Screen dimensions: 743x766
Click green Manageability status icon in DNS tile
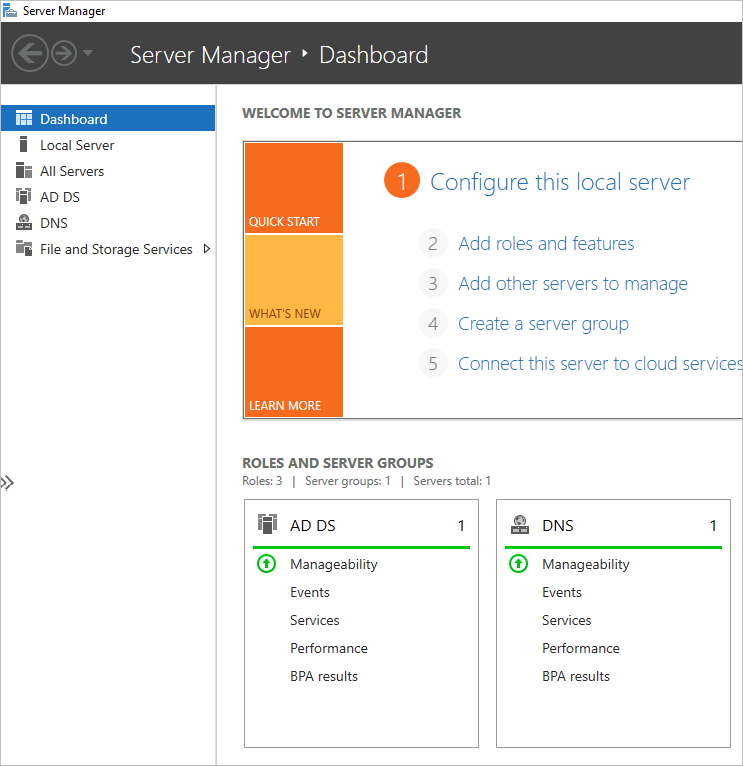point(519,564)
